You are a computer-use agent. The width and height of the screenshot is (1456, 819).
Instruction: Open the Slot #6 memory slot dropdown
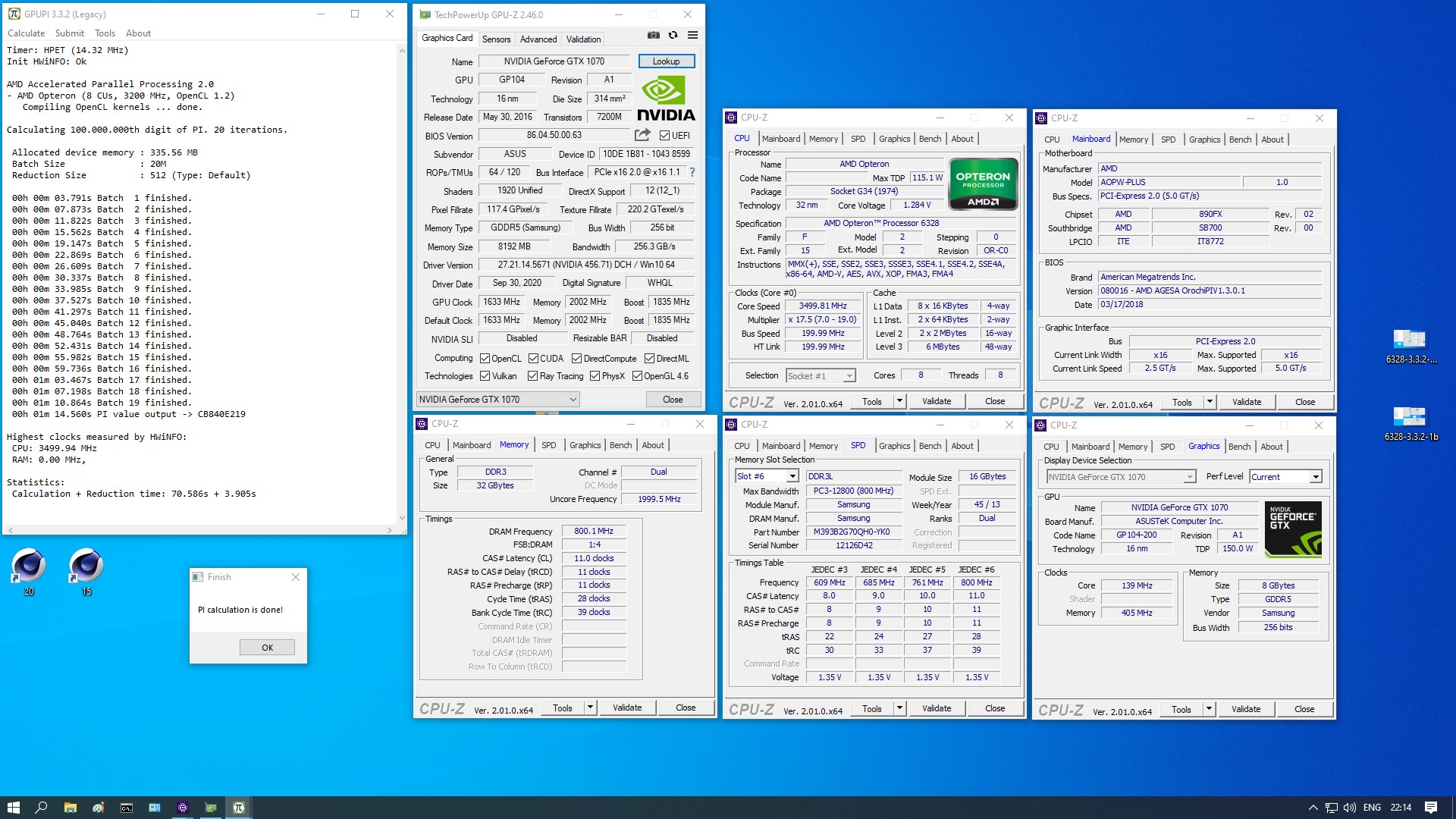(x=767, y=476)
